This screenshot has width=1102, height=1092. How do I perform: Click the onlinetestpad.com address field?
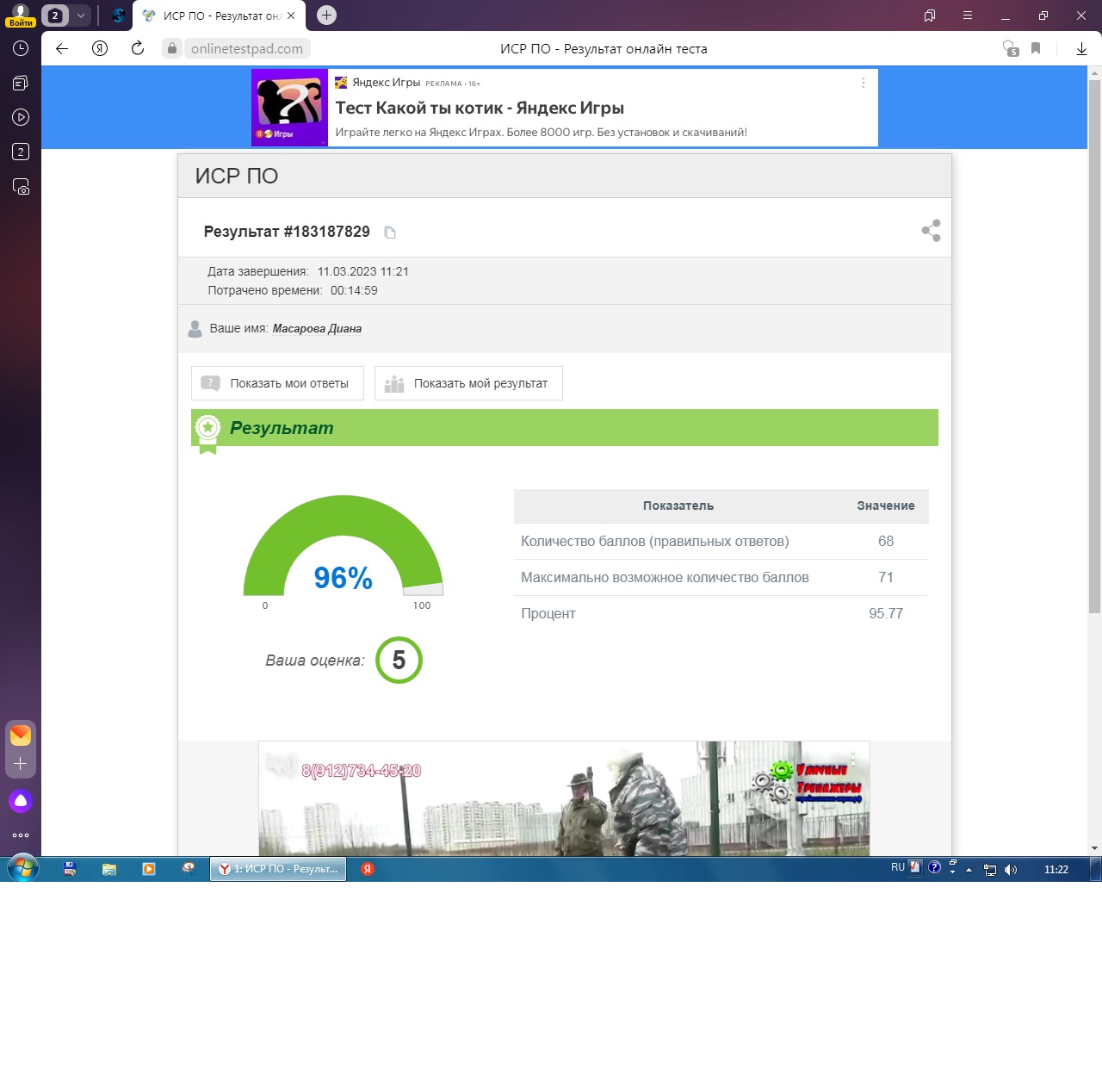point(247,48)
